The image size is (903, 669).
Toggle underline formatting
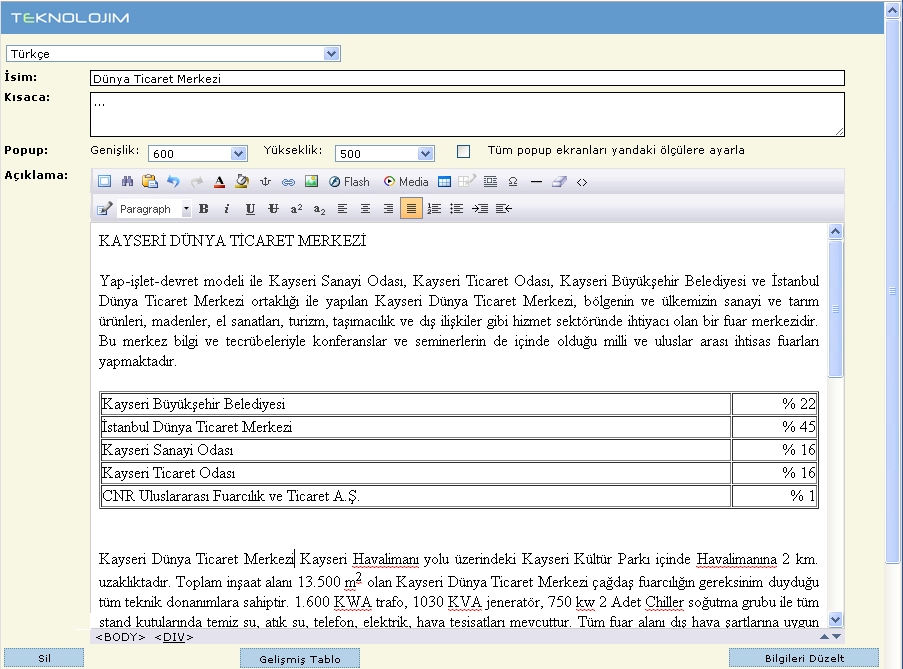tap(250, 208)
